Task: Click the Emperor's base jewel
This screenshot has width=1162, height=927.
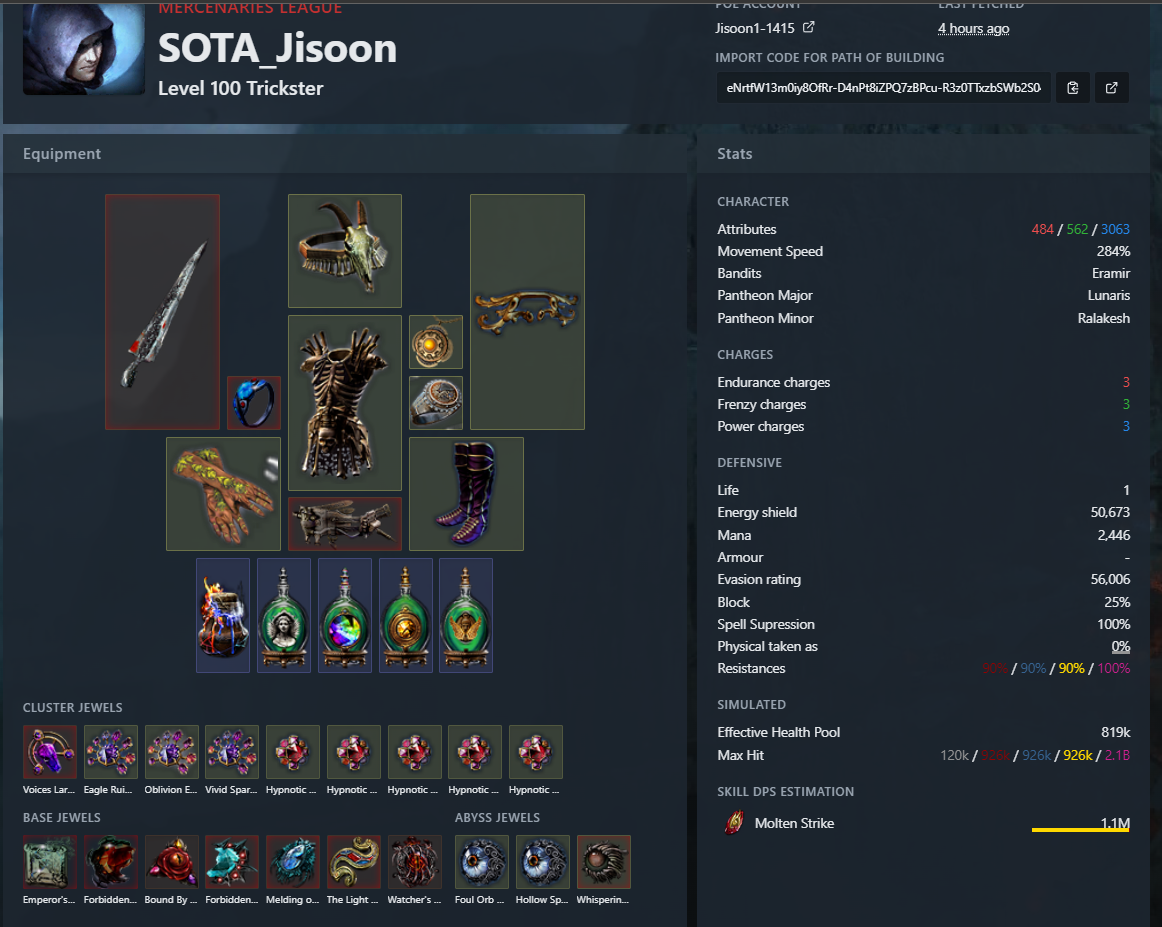Action: pos(50,862)
